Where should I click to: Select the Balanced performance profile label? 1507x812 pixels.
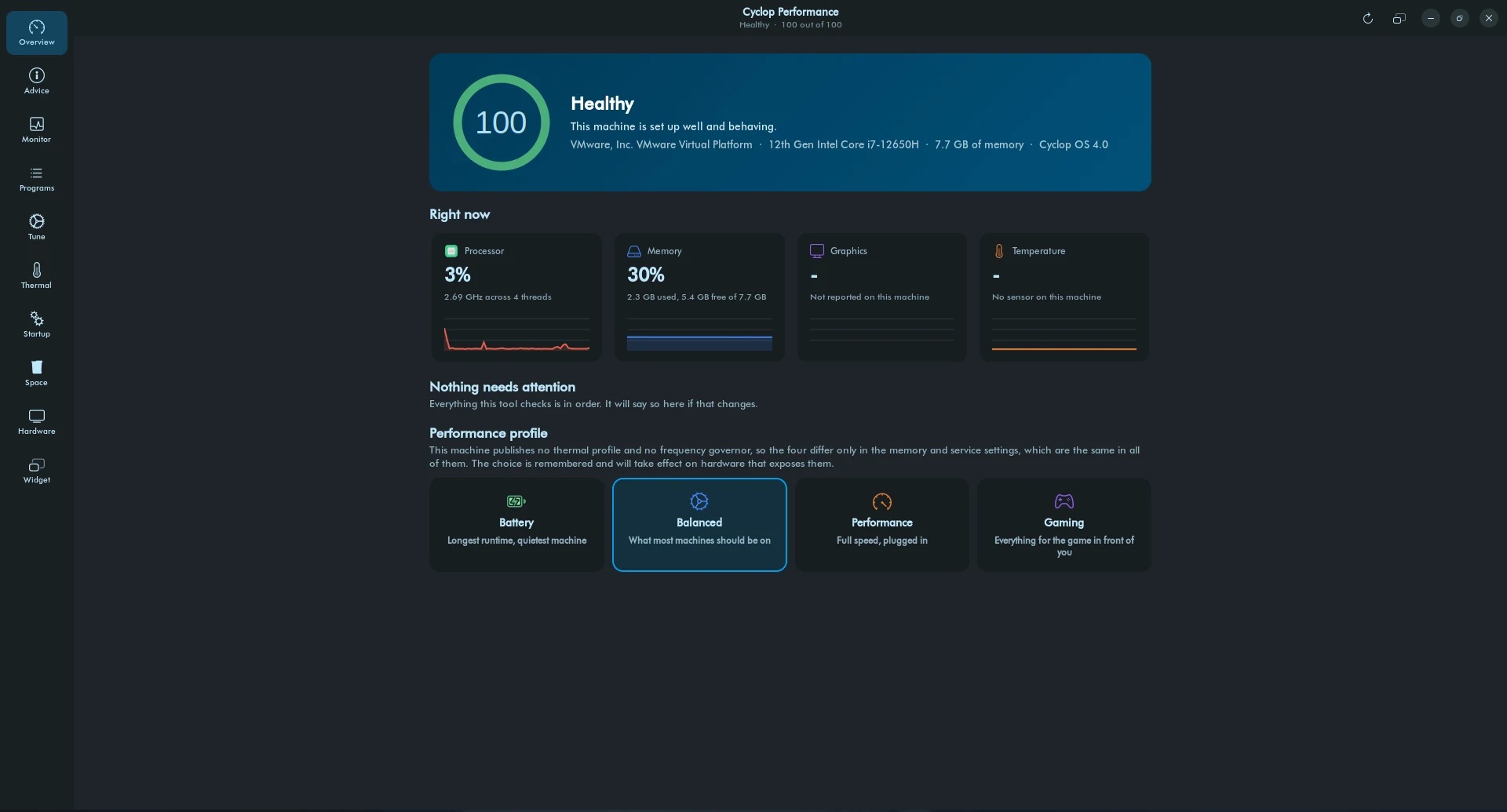(699, 523)
